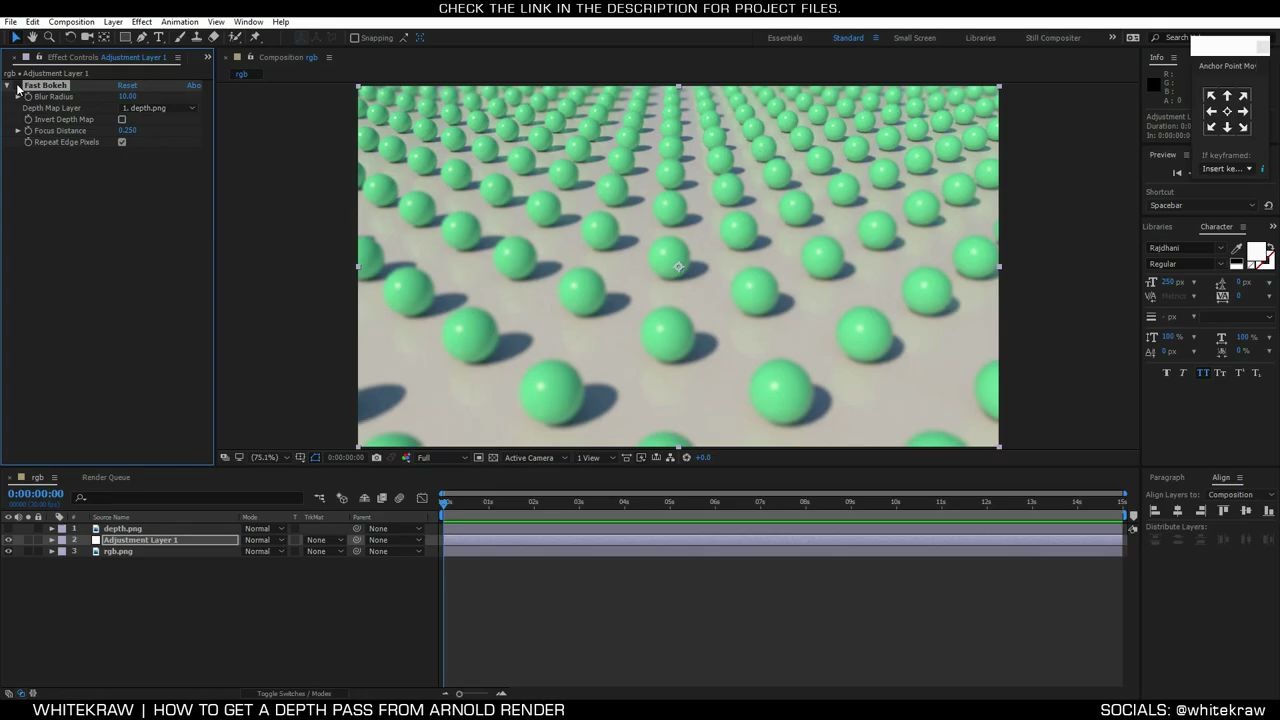Choose the Type tool
Screen dimensions: 1280x720
pos(158,37)
